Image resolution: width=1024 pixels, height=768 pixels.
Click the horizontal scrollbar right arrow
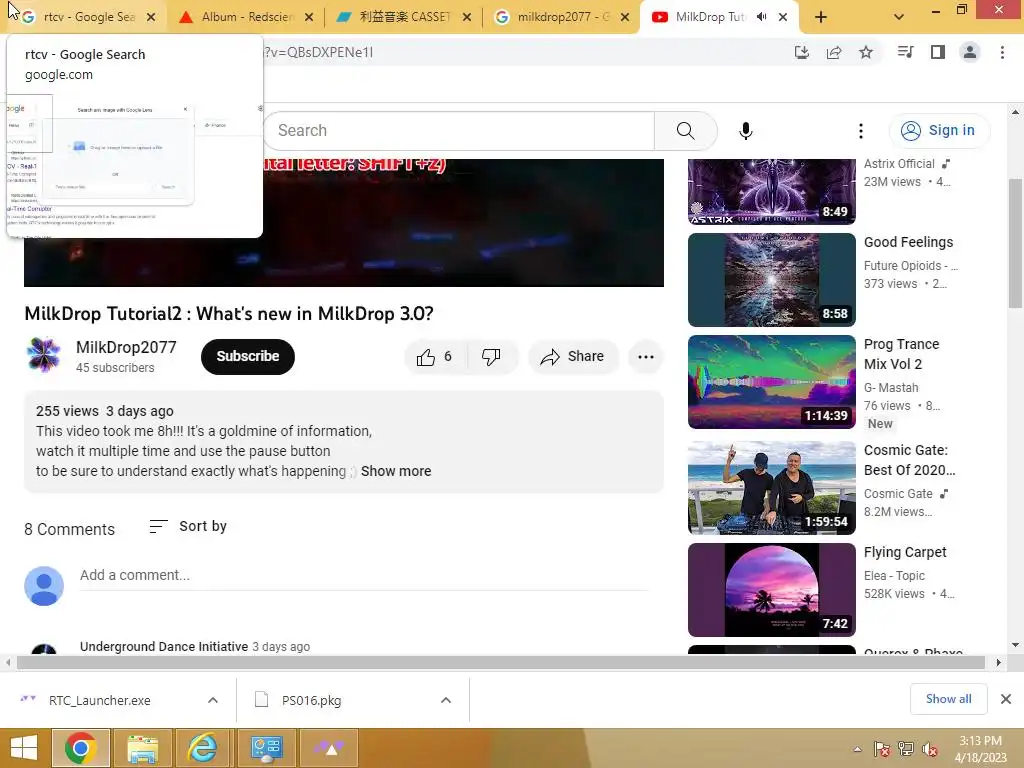[999, 662]
